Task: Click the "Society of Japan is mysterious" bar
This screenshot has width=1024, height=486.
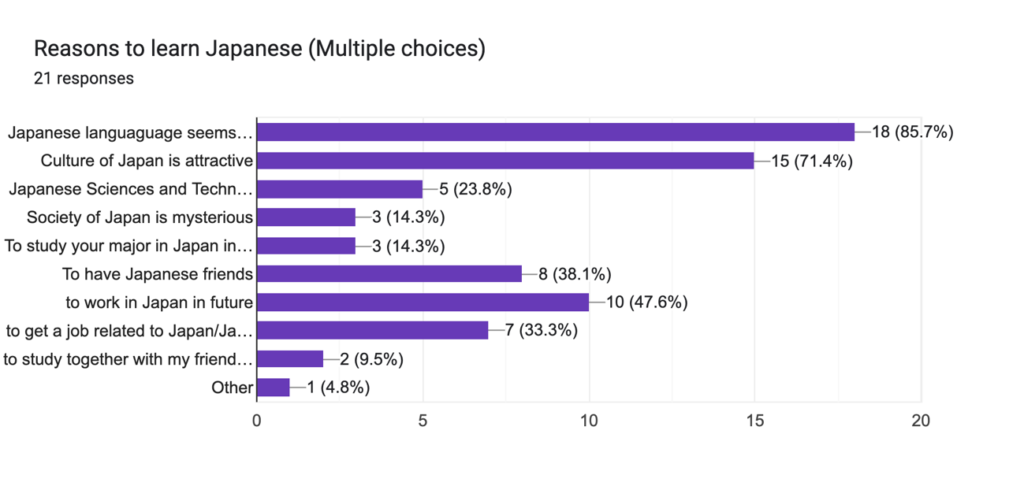Action: pos(307,217)
